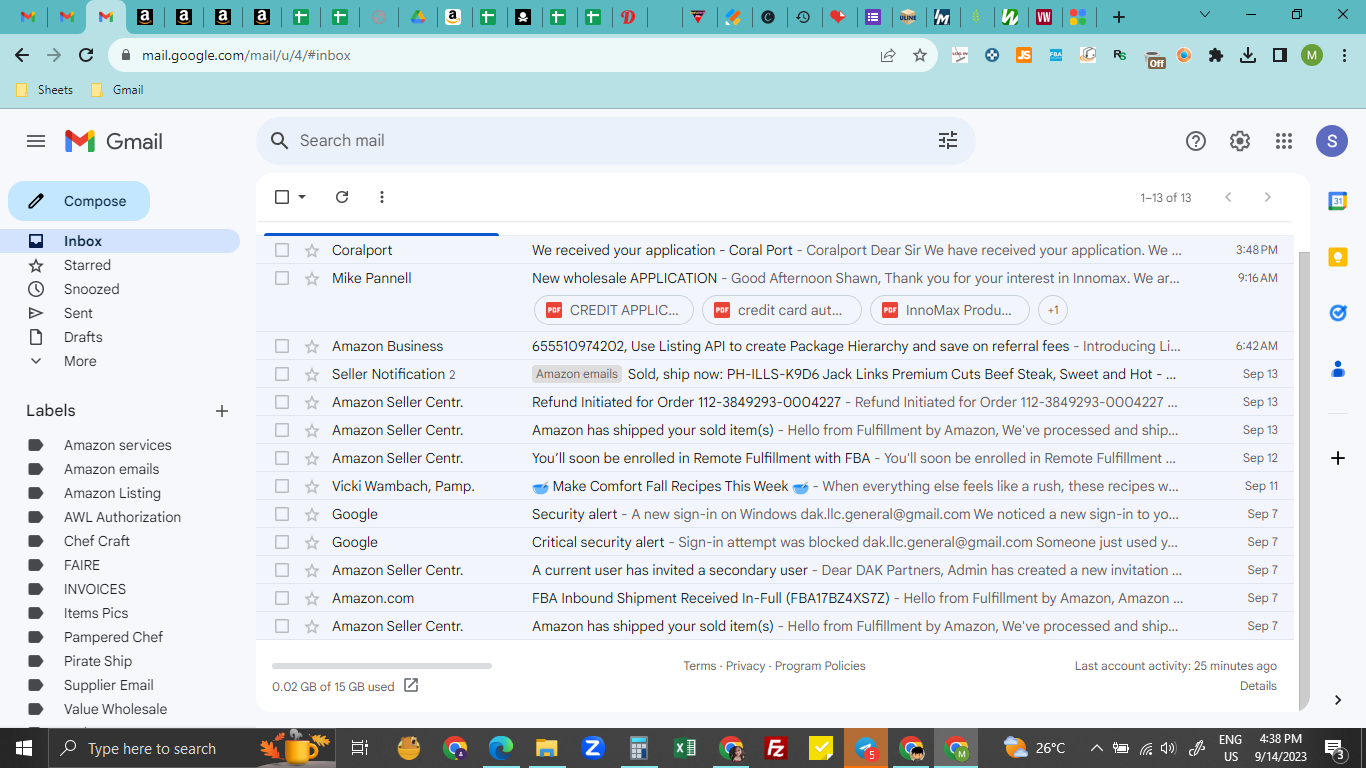Tick the Amazon Business email checkbox
Screen dimensions: 1366x768
click(282, 346)
